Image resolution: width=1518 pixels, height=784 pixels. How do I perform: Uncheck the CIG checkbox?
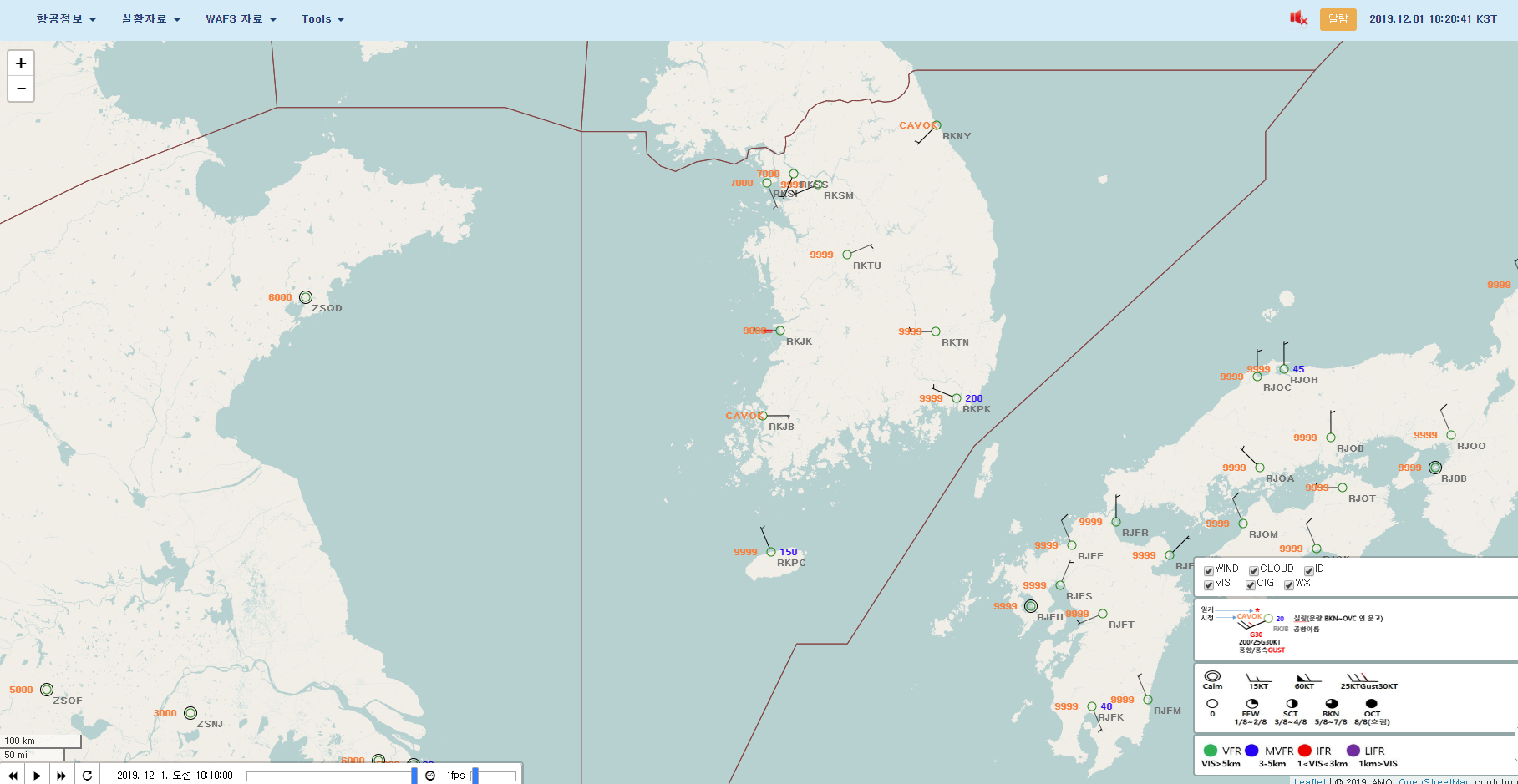(x=1250, y=585)
